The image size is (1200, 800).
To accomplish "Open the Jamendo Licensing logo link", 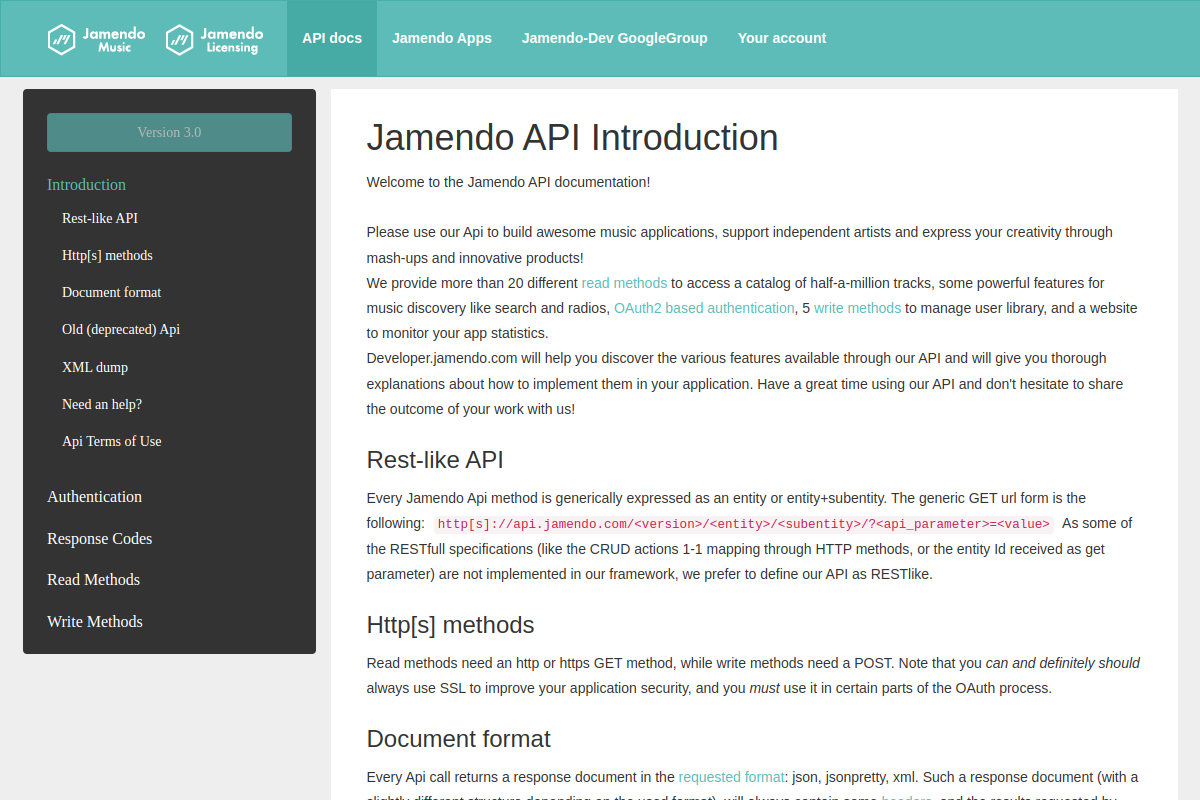I will [214, 39].
